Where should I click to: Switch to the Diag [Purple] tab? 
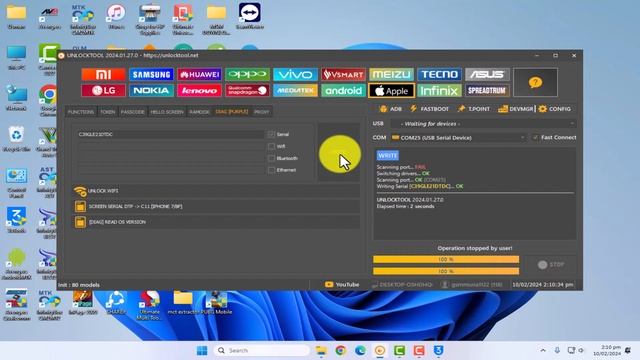click(231, 112)
